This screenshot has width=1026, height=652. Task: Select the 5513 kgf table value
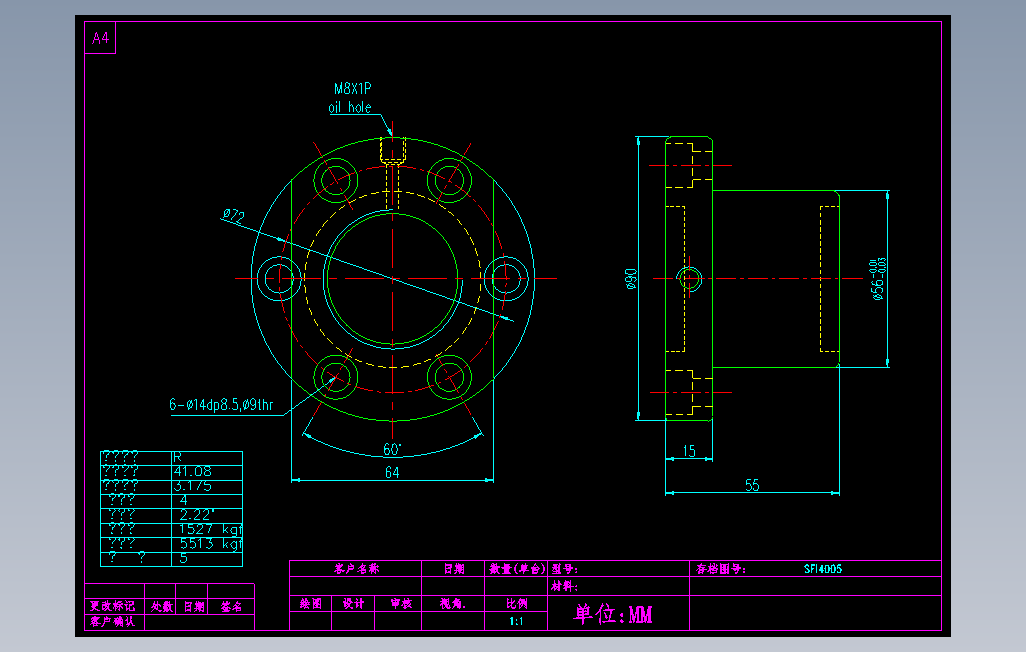coord(210,543)
